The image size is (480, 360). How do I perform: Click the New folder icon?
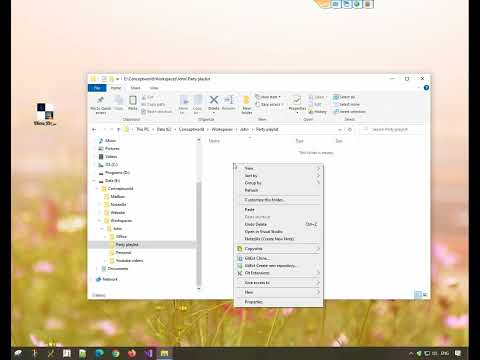point(246,100)
